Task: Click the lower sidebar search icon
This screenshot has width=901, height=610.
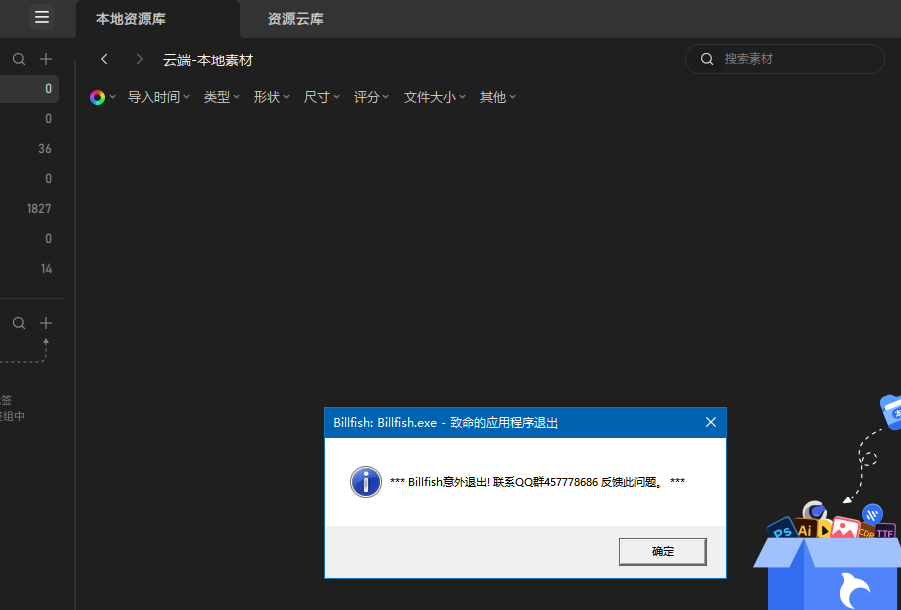Action: (19, 323)
